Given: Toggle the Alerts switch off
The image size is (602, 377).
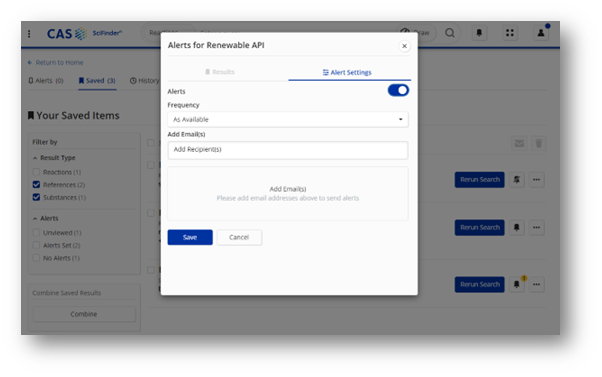Looking at the screenshot, I should tap(398, 91).
